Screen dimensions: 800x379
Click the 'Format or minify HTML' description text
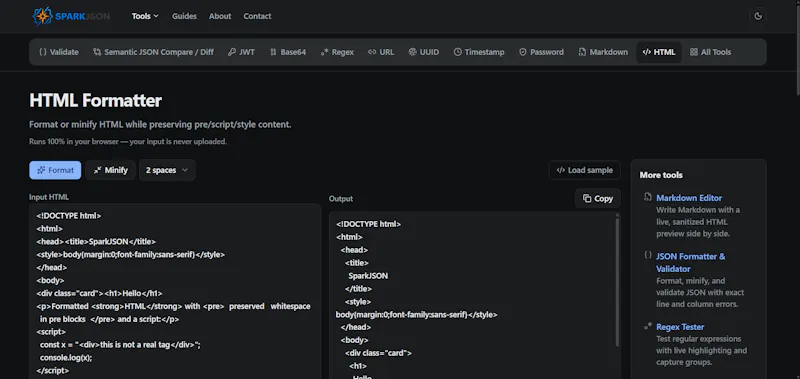tap(160, 124)
